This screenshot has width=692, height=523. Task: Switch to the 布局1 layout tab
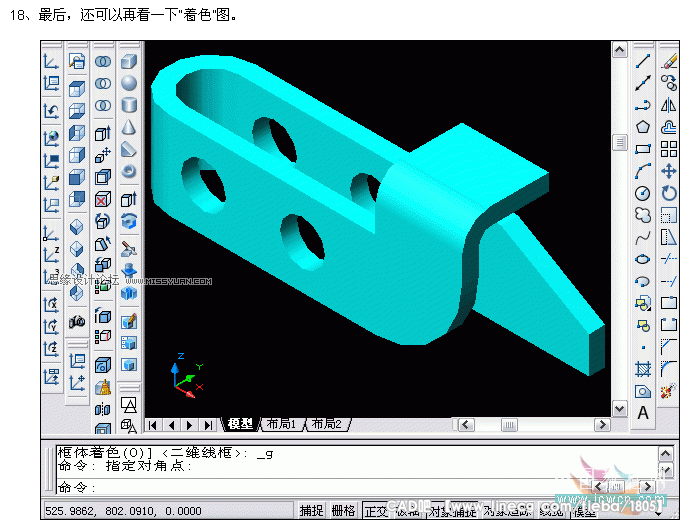281,424
